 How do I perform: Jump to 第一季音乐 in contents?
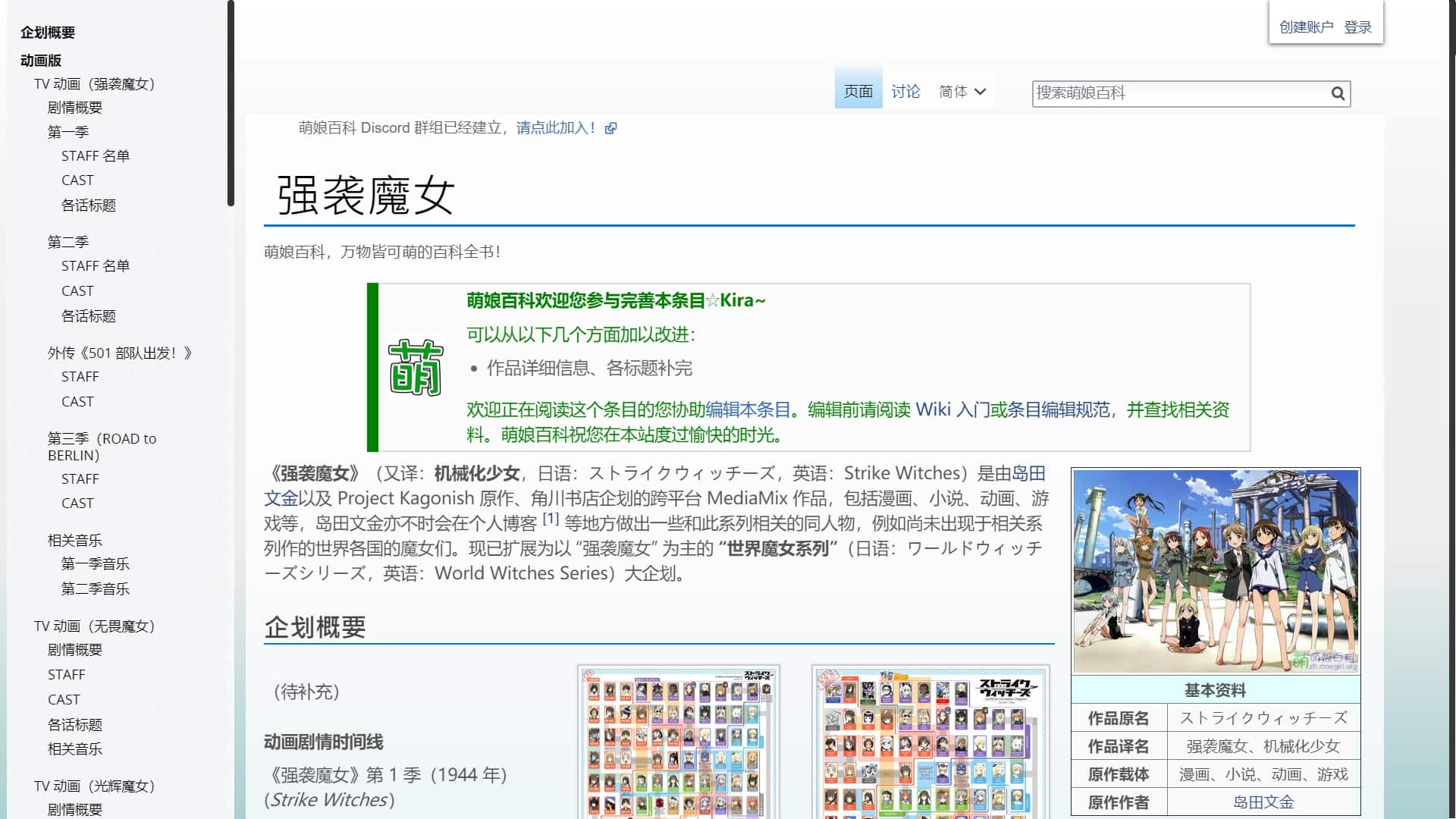coord(96,563)
